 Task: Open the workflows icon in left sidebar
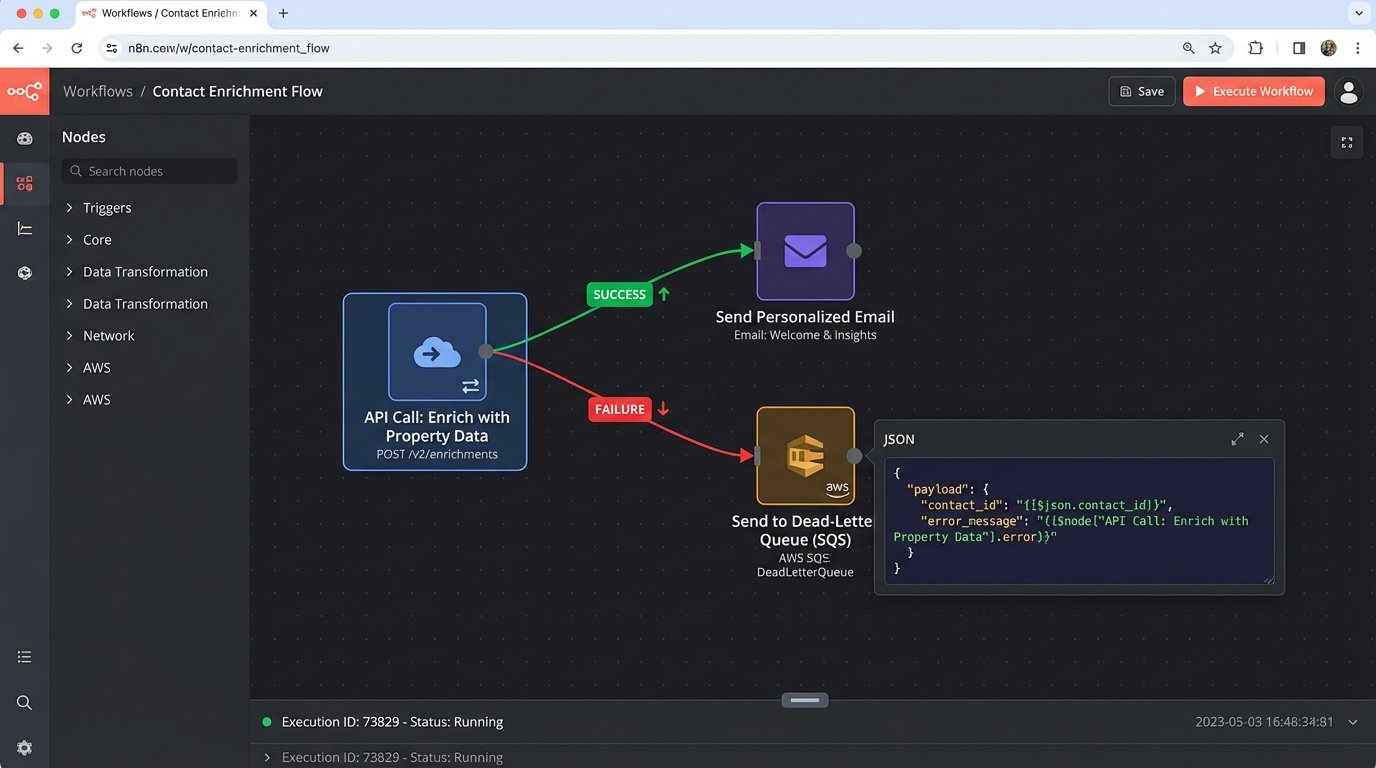[24, 184]
